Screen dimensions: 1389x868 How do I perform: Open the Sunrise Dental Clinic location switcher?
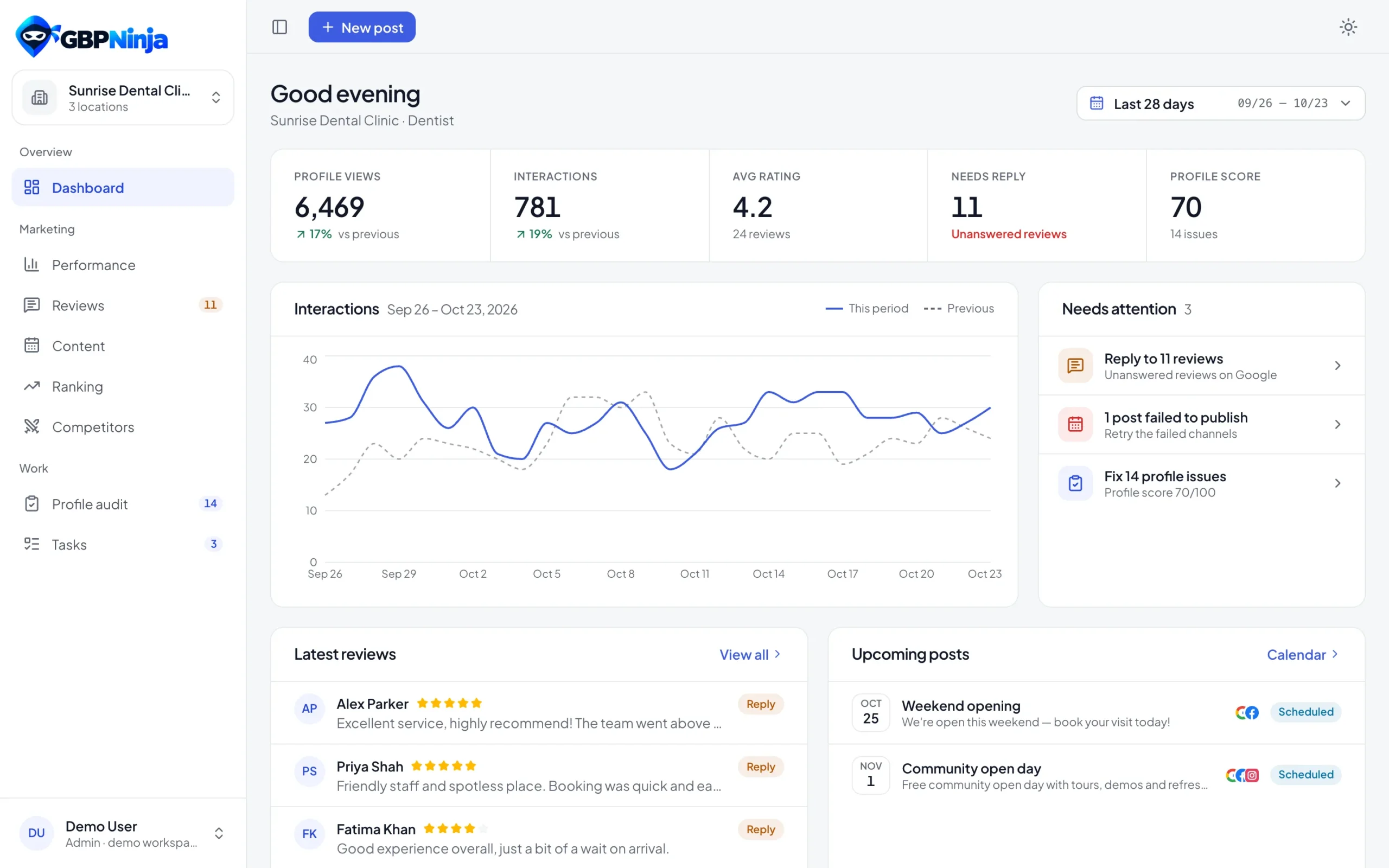click(x=123, y=98)
